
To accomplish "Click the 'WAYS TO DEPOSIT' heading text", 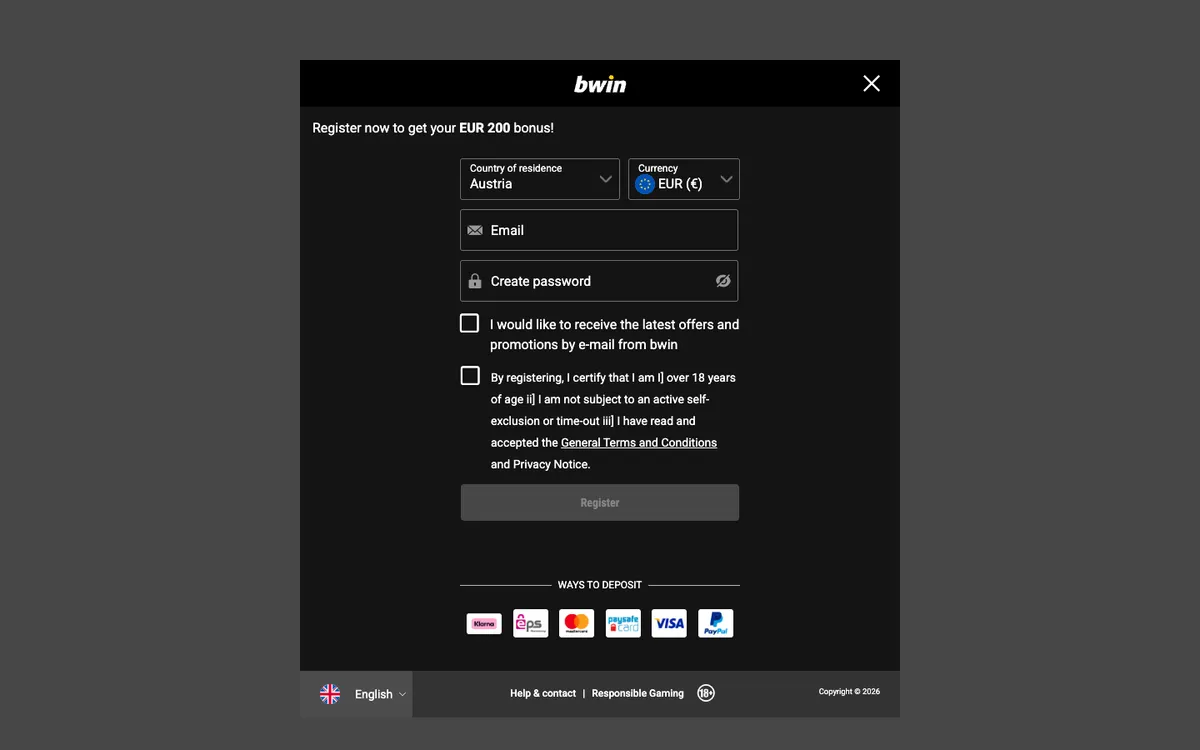I will tap(600, 585).
